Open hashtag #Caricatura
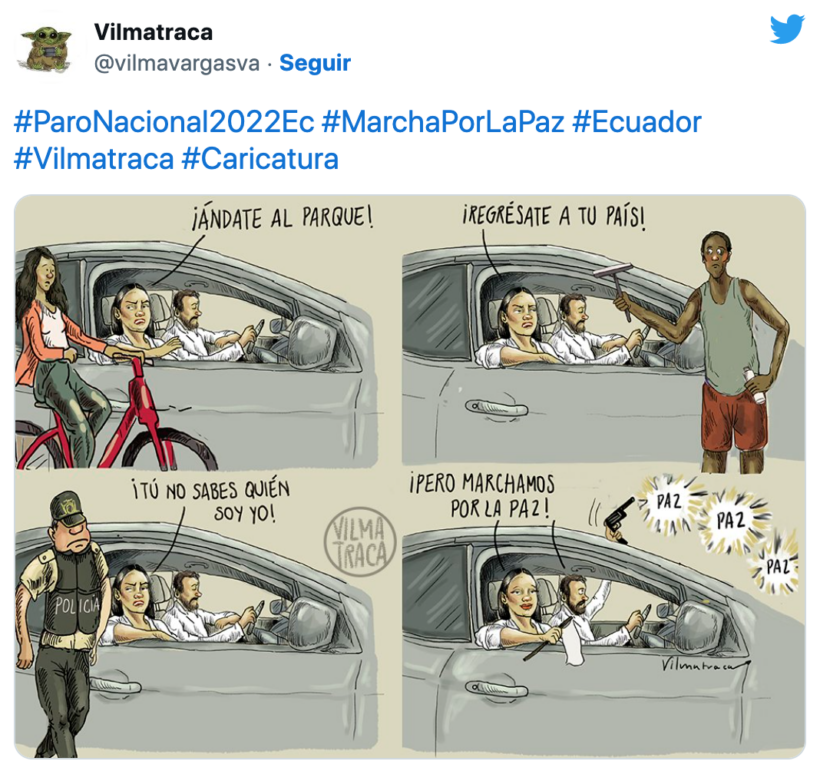The image size is (820, 771). 260,159
